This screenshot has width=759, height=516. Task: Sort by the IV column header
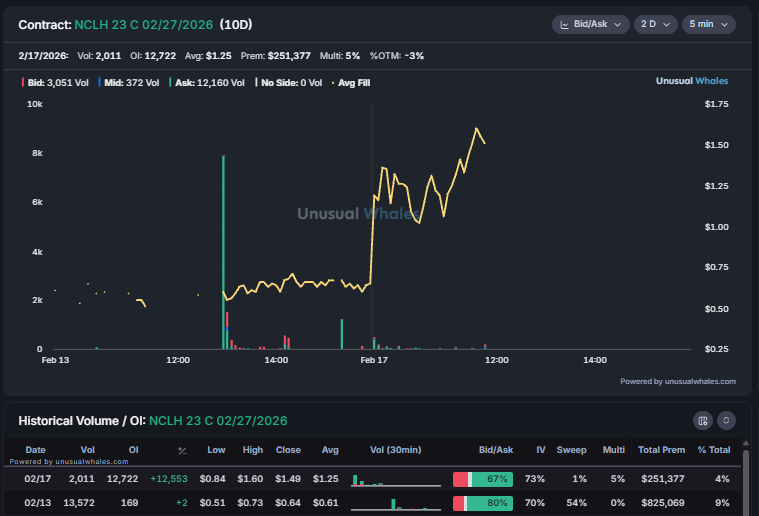pos(540,450)
